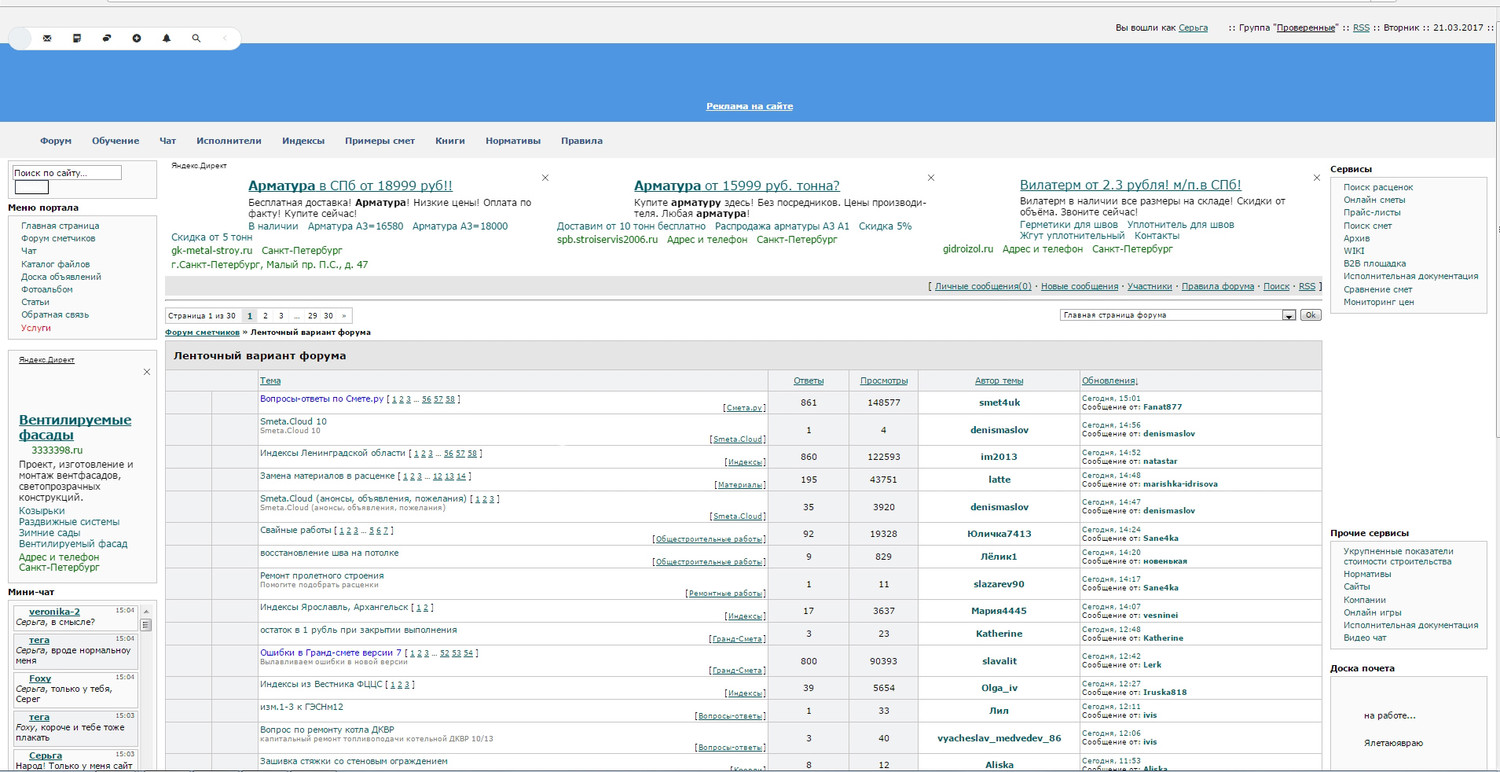Click the Поиск по сайту search field

[x=67, y=173]
